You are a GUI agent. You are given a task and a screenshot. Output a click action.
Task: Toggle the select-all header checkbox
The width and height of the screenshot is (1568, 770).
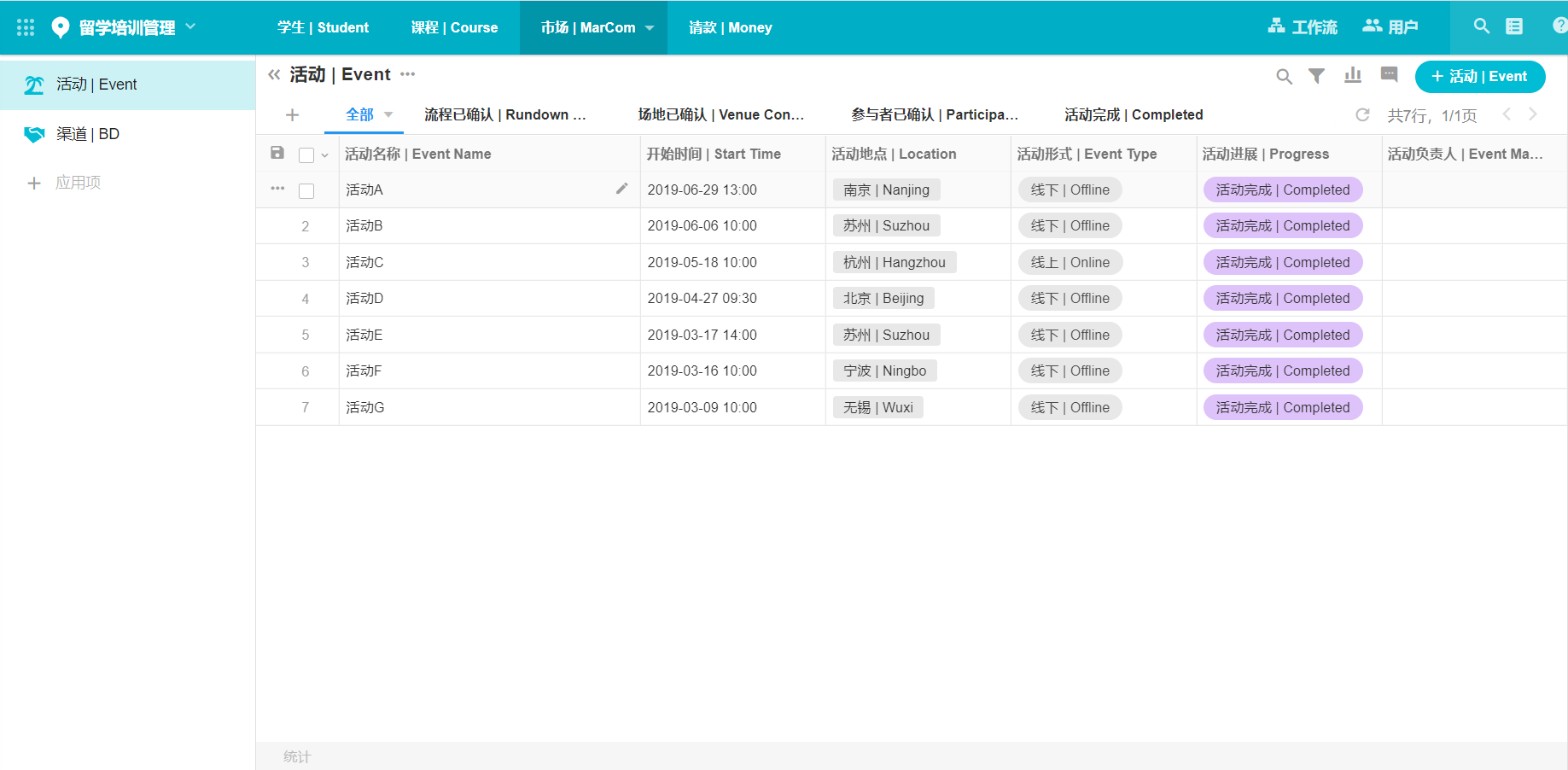point(306,155)
